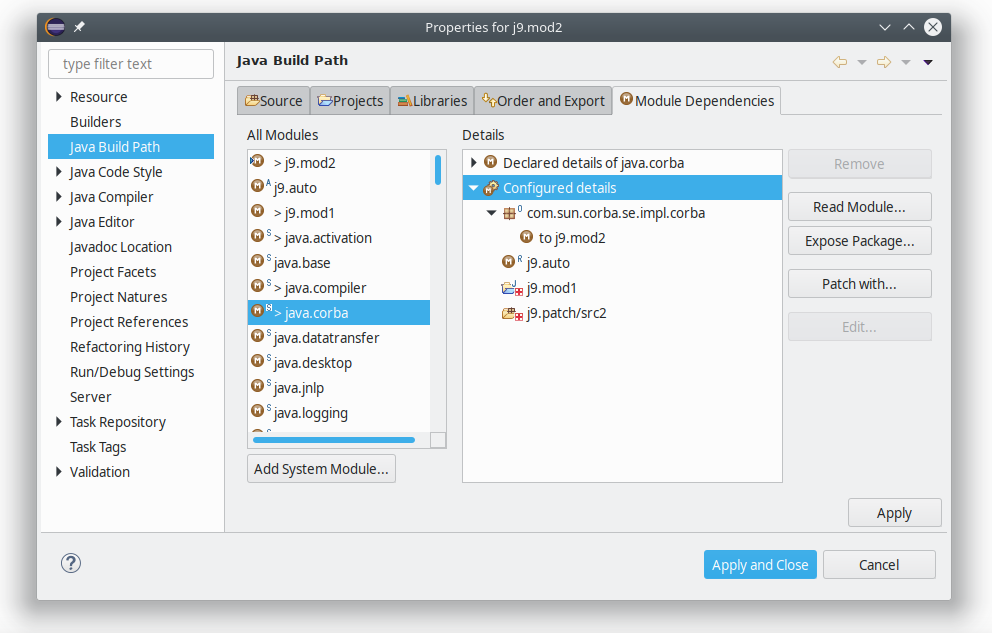Image resolution: width=992 pixels, height=633 pixels.
Task: Click the module icon next to j9.mod1 in All Modules
Action: tap(257, 211)
